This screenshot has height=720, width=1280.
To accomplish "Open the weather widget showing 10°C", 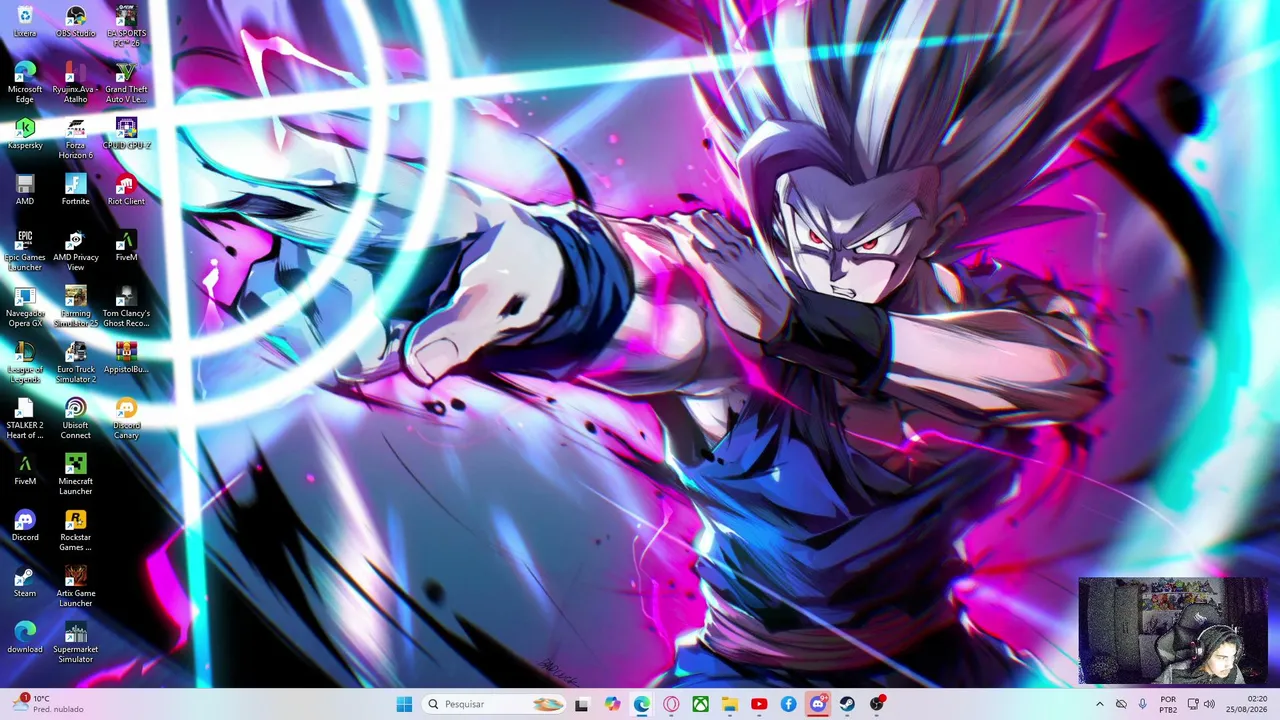I will (x=48, y=704).
